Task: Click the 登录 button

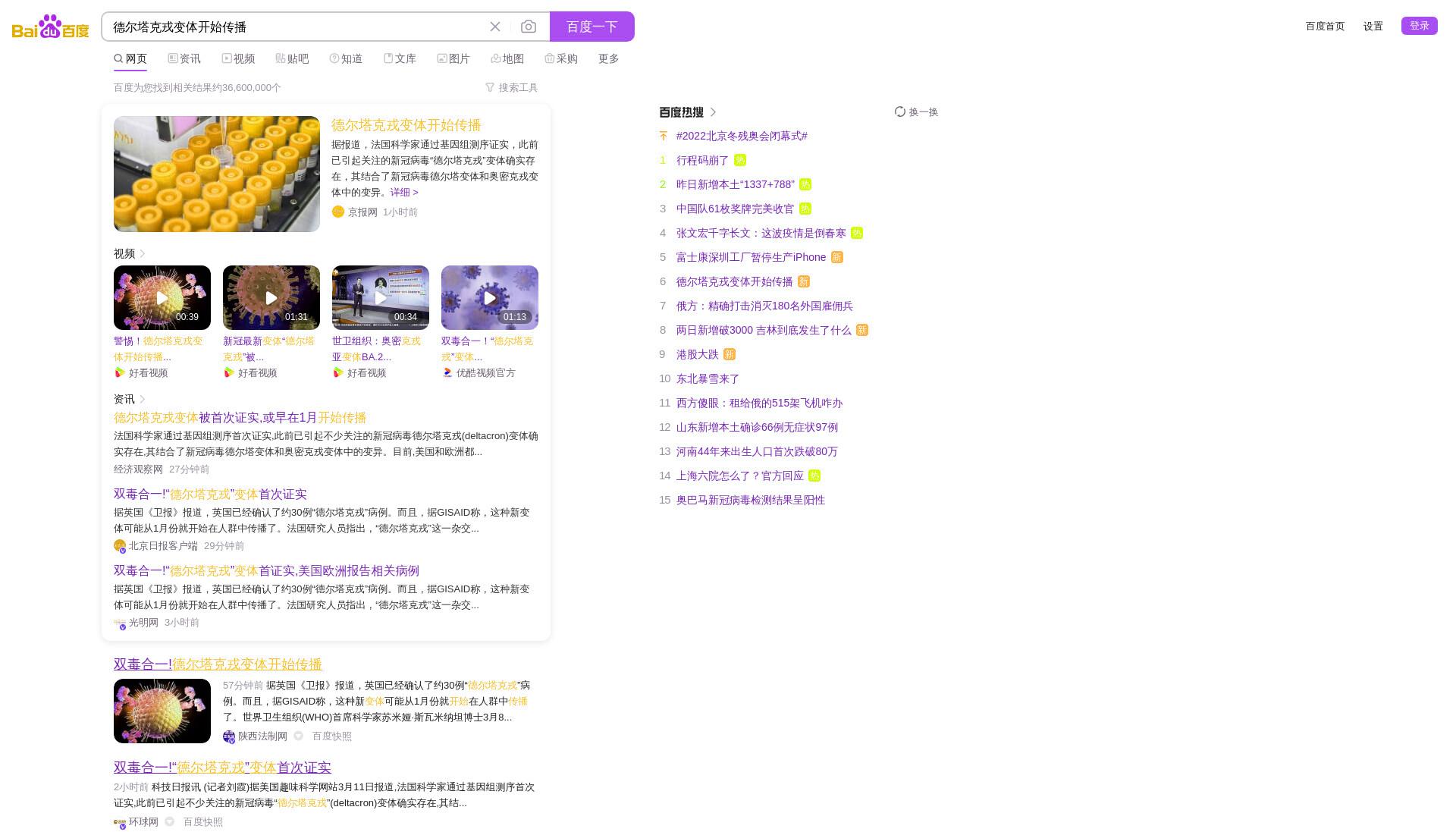Action: point(1420,26)
